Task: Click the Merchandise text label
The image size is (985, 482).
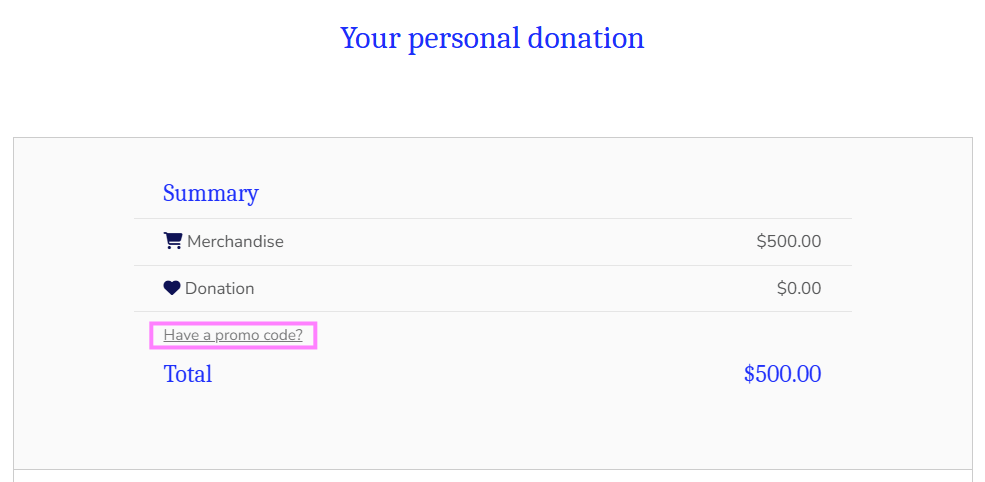Action: [235, 242]
